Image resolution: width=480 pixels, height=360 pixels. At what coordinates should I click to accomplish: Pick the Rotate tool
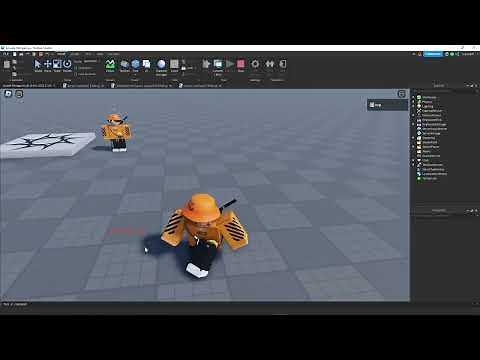tap(67, 65)
